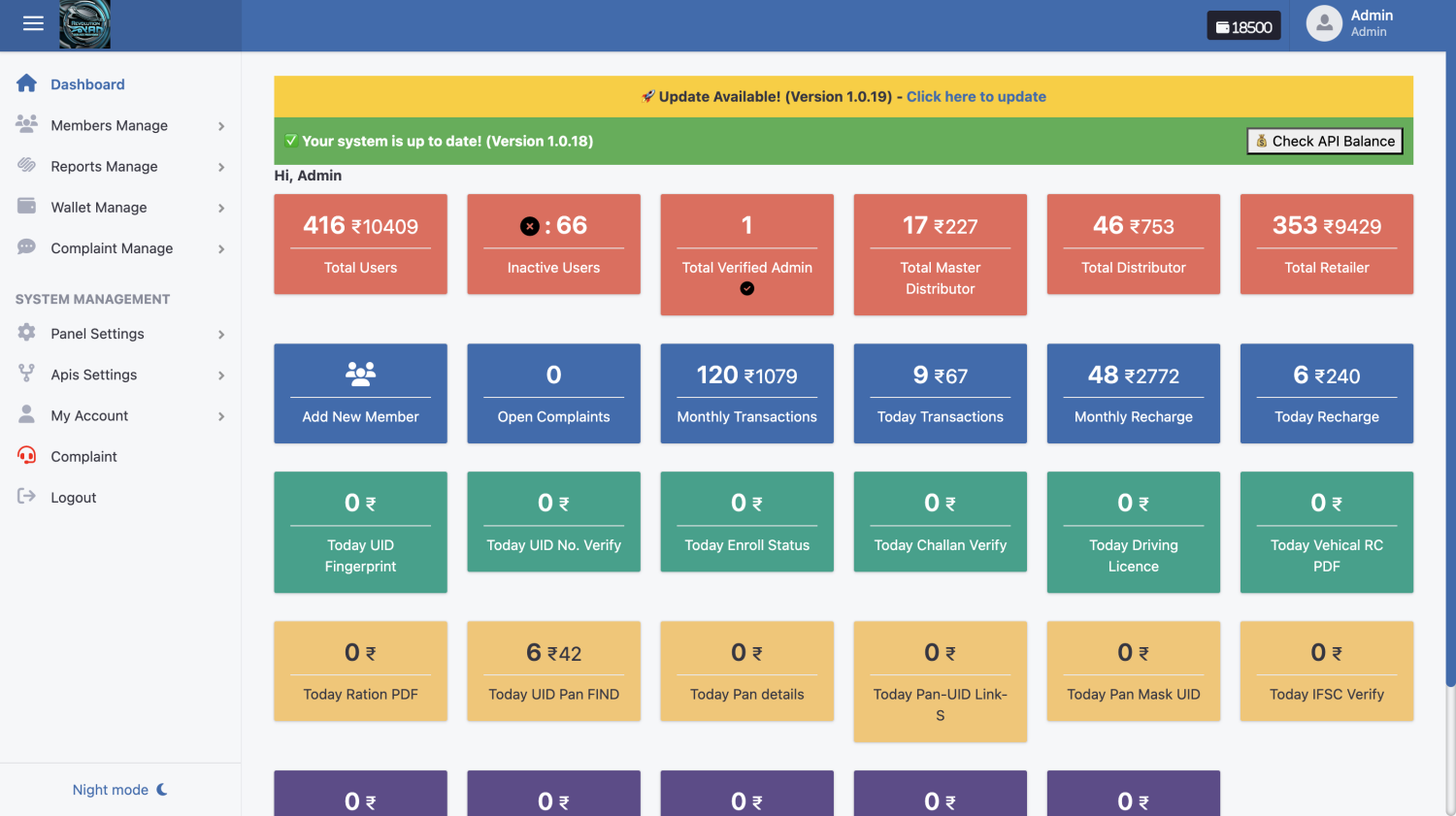The height and width of the screenshot is (816, 1456).
Task: Click the Dashboard home icon
Action: tap(25, 83)
